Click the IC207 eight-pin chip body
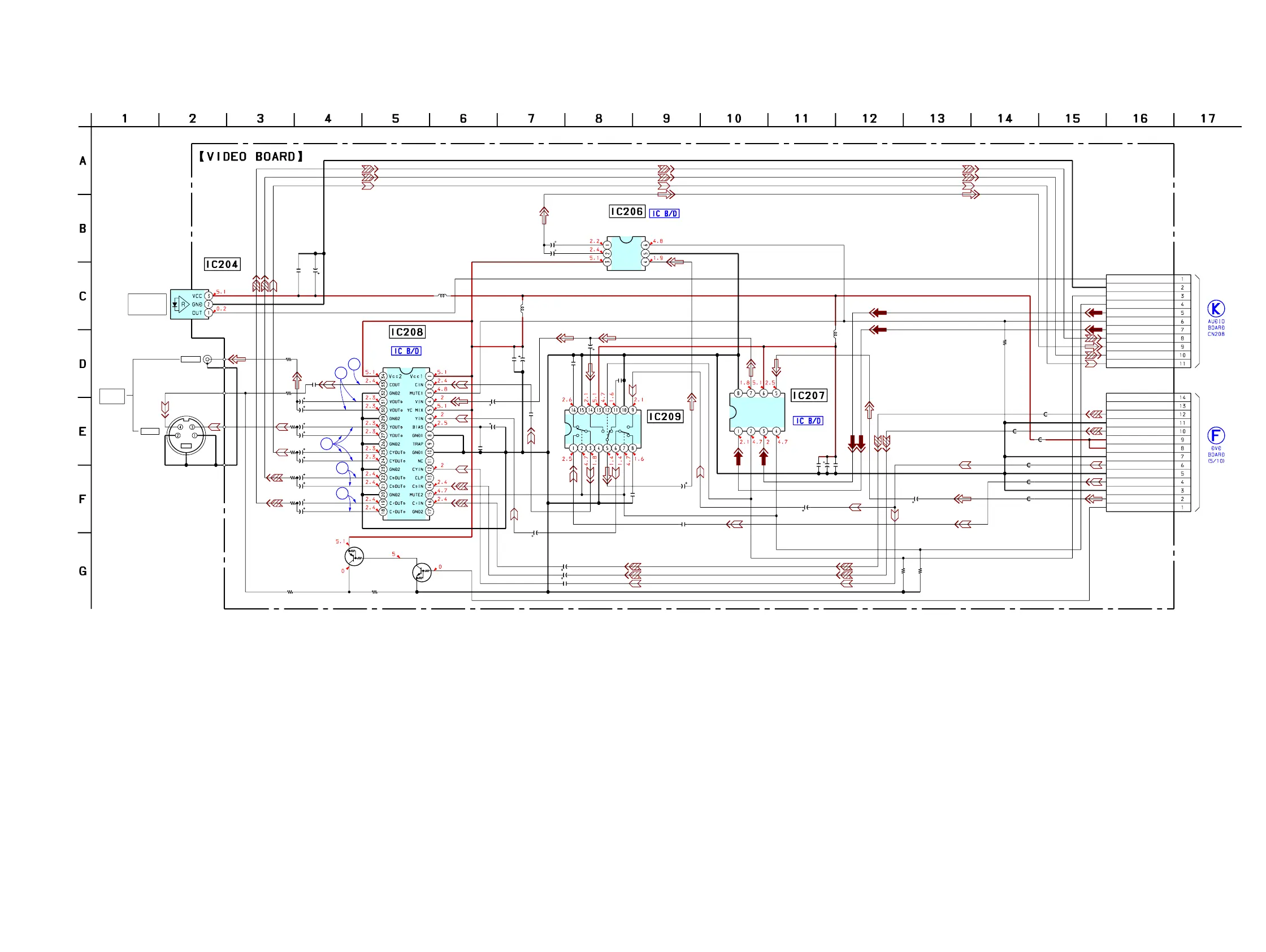Screen dimensions: 1266x952 tap(757, 412)
